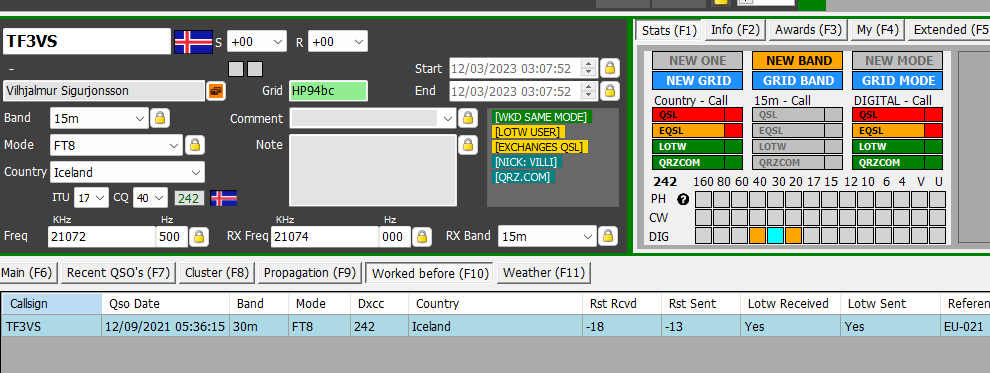Open the ITU zone 17 dropdown
Screen dimensions: 990x373
(x=100, y=198)
